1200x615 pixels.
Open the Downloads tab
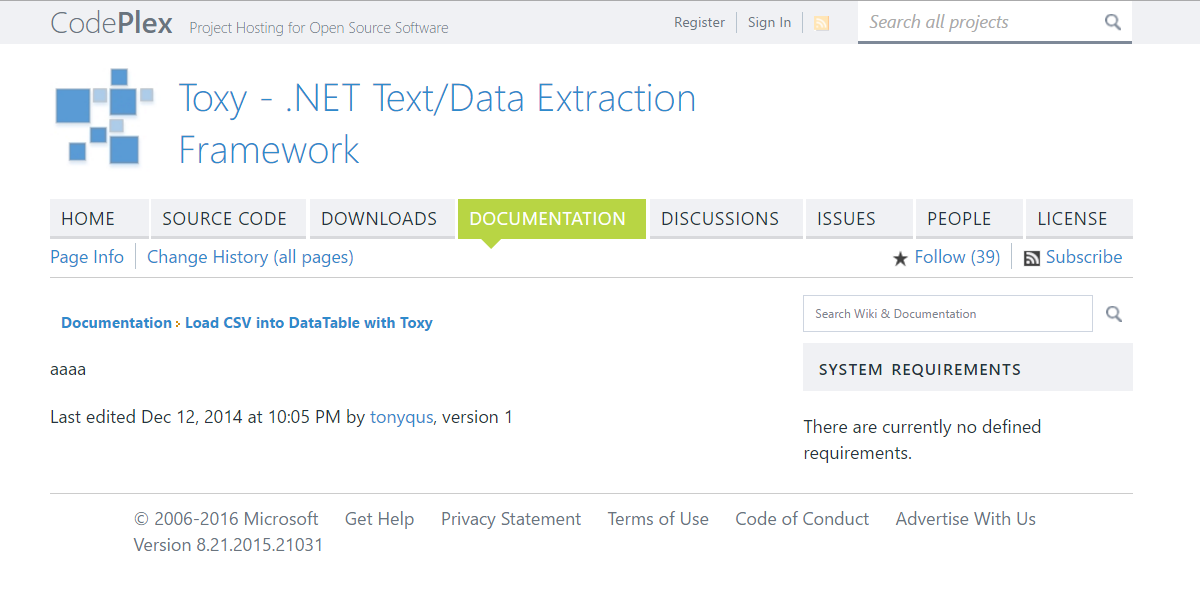379,219
